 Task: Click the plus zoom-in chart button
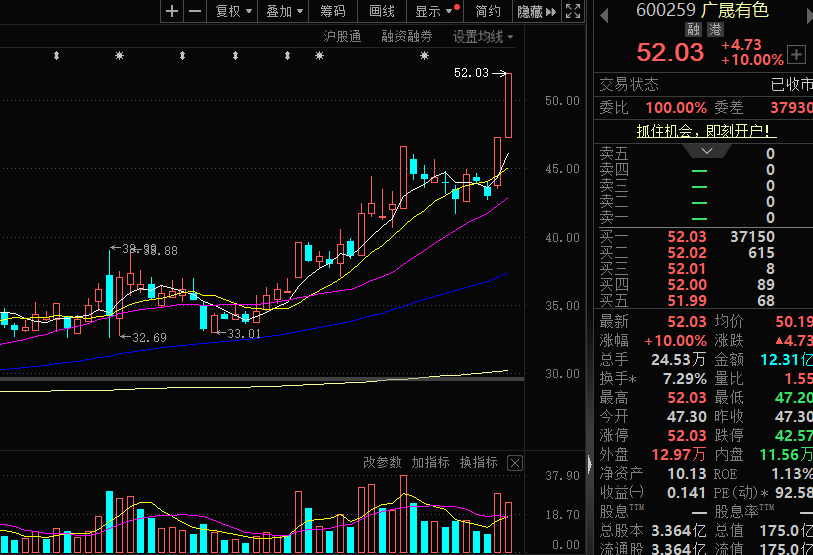172,11
